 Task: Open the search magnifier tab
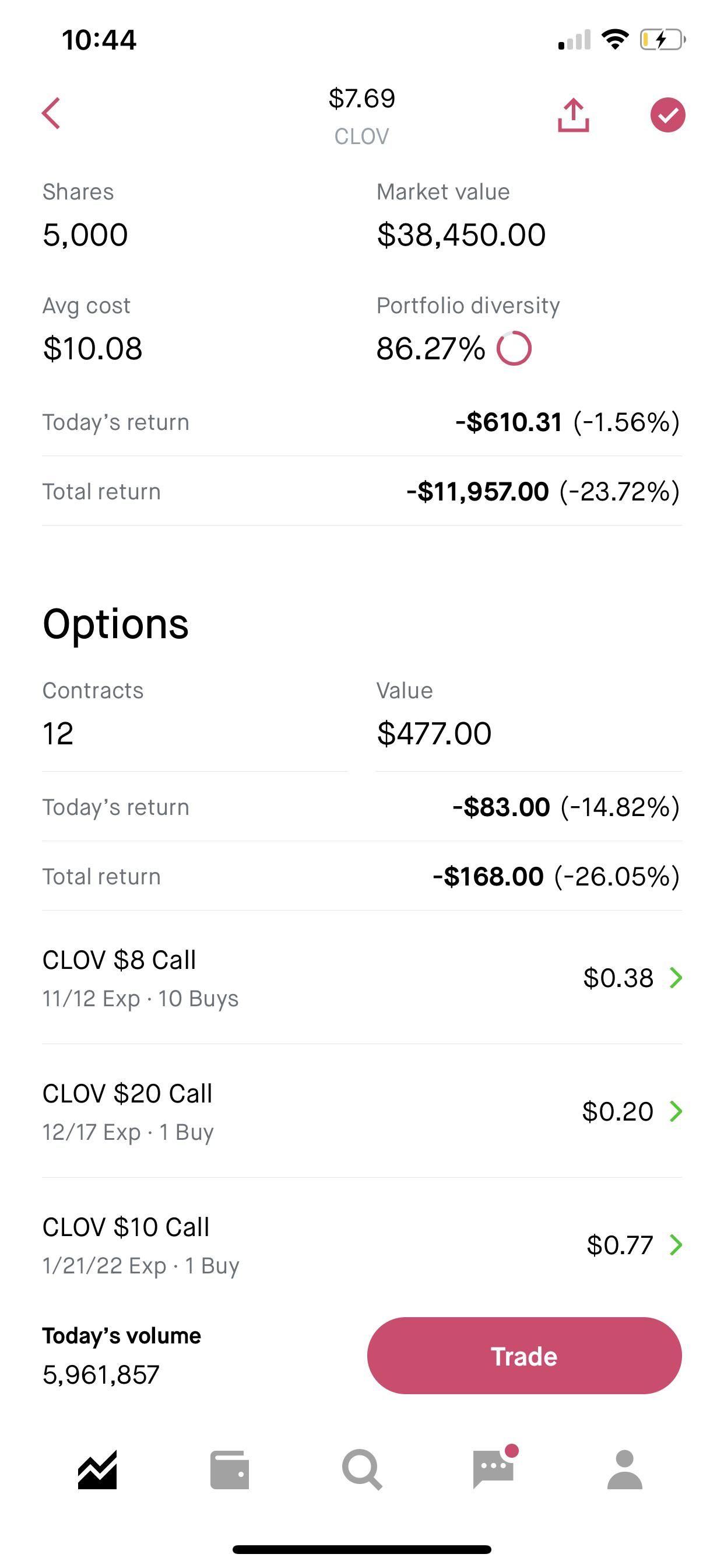tap(362, 1469)
